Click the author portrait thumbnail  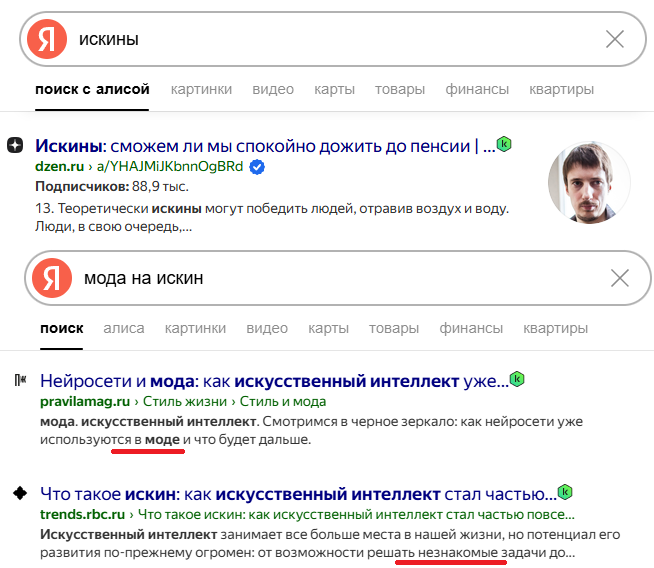click(x=589, y=183)
